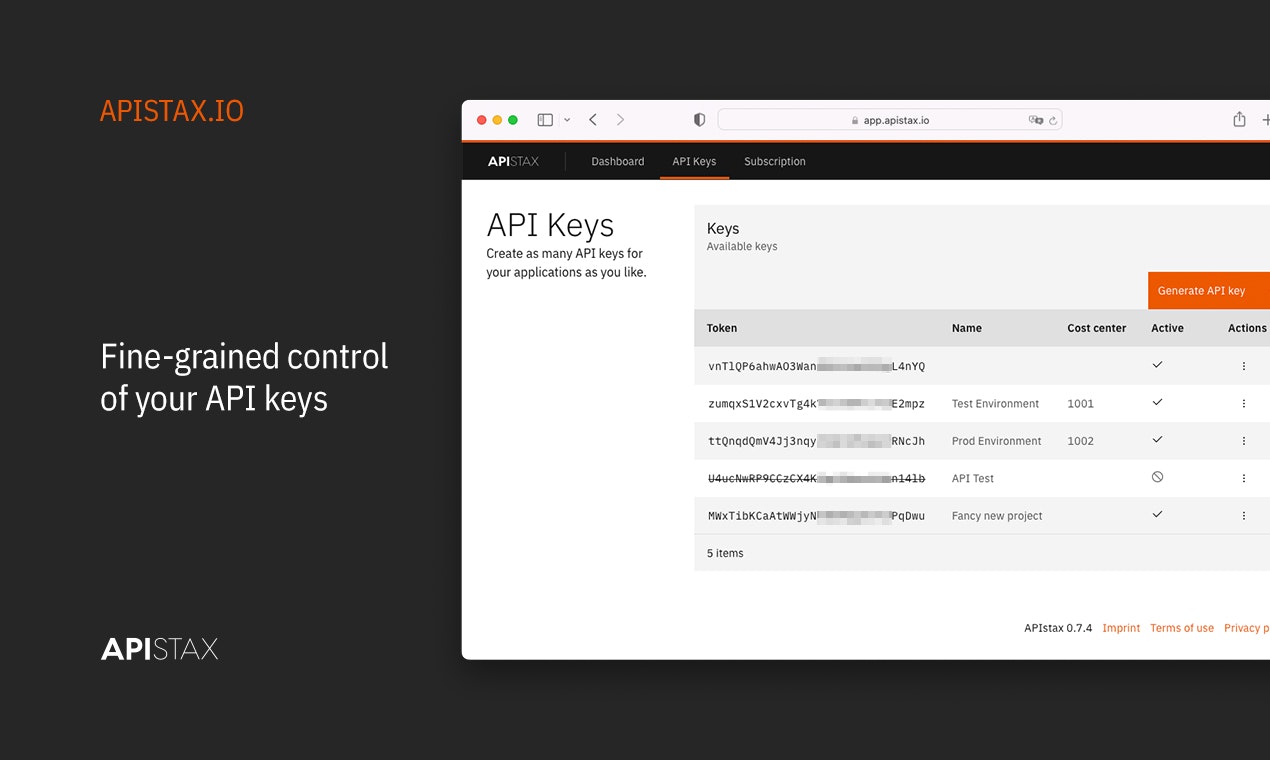The width and height of the screenshot is (1270, 760).
Task: Go back with the browser back arrow
Action: (593, 120)
